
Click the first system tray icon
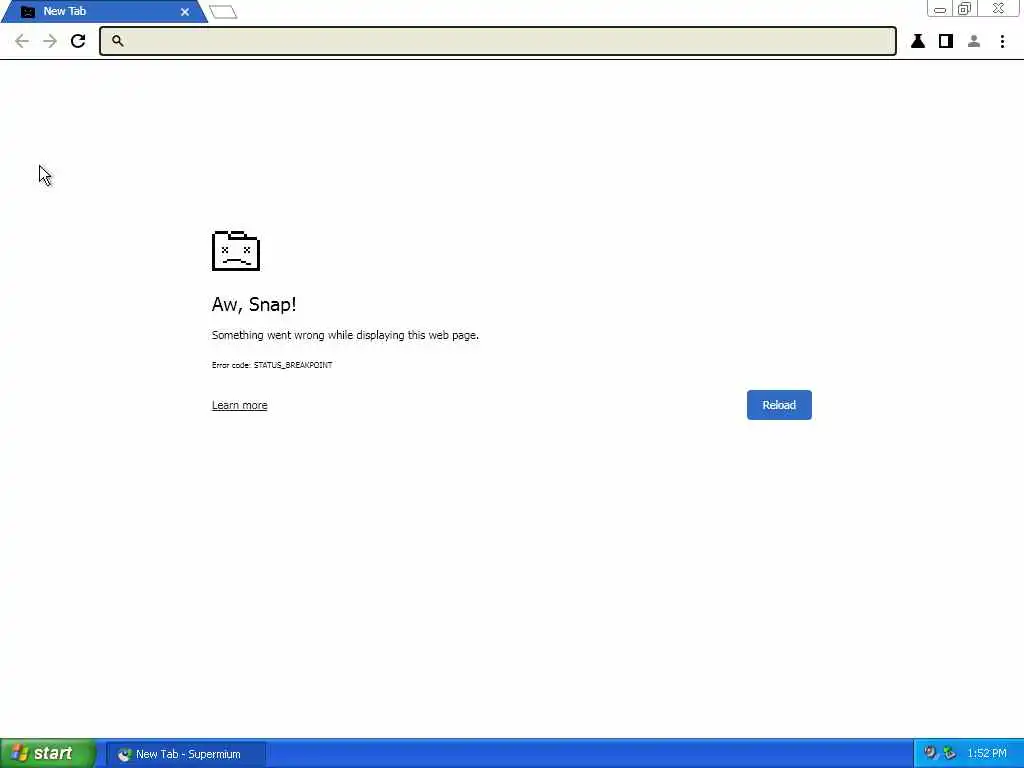click(931, 753)
